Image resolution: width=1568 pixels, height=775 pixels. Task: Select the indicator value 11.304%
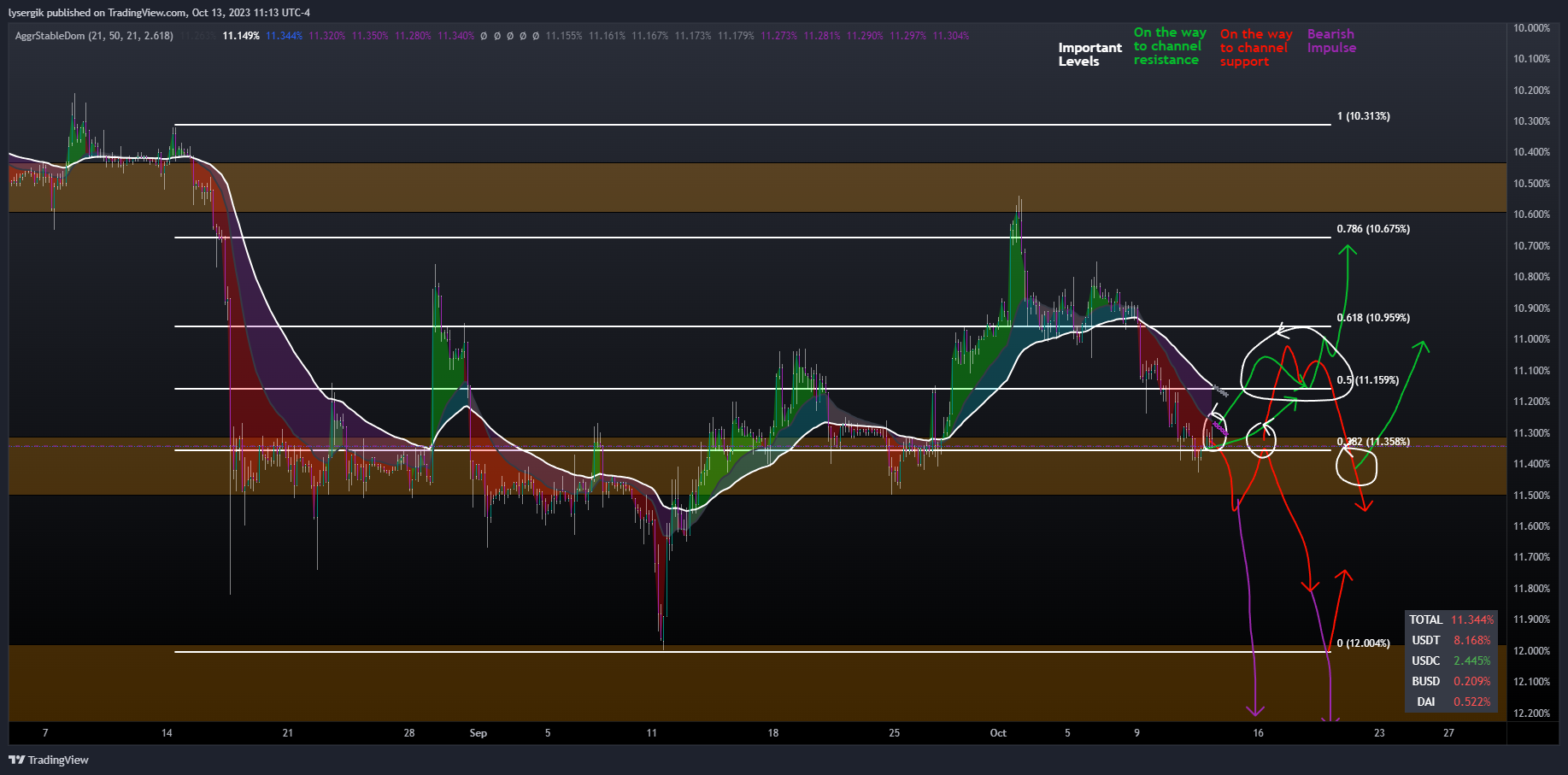[951, 36]
